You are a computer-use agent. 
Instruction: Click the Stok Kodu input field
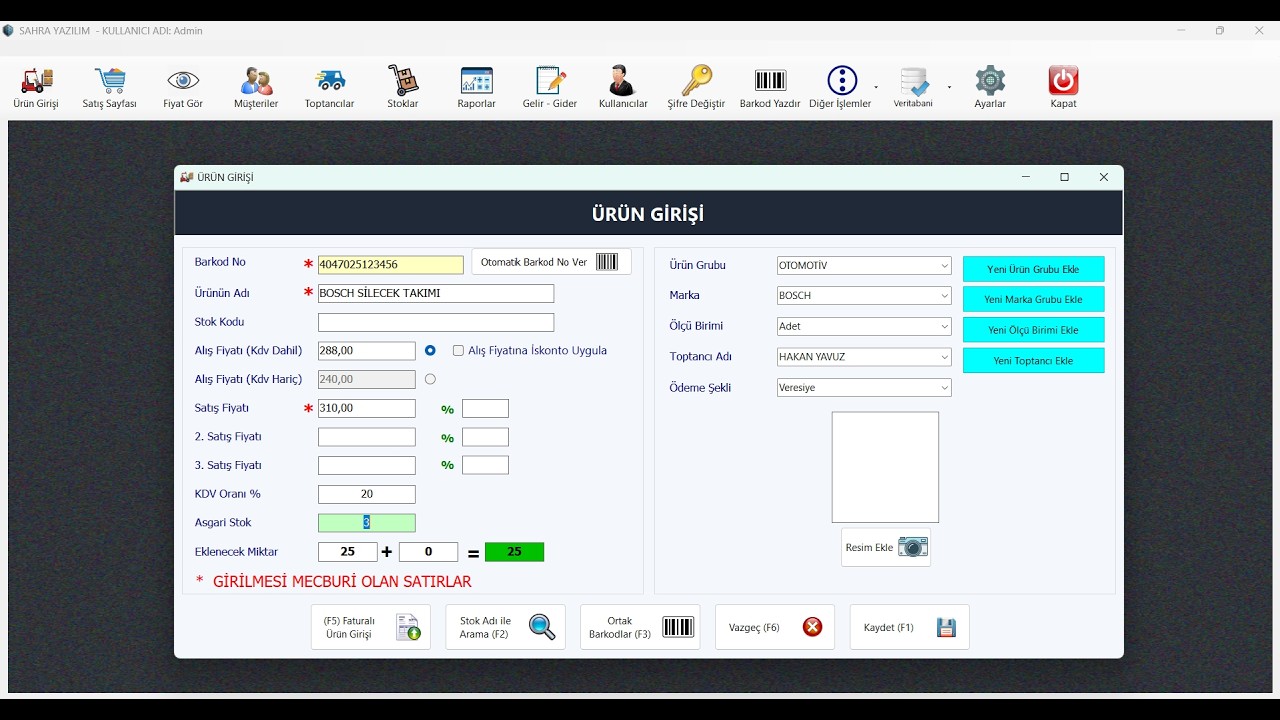[436, 322]
